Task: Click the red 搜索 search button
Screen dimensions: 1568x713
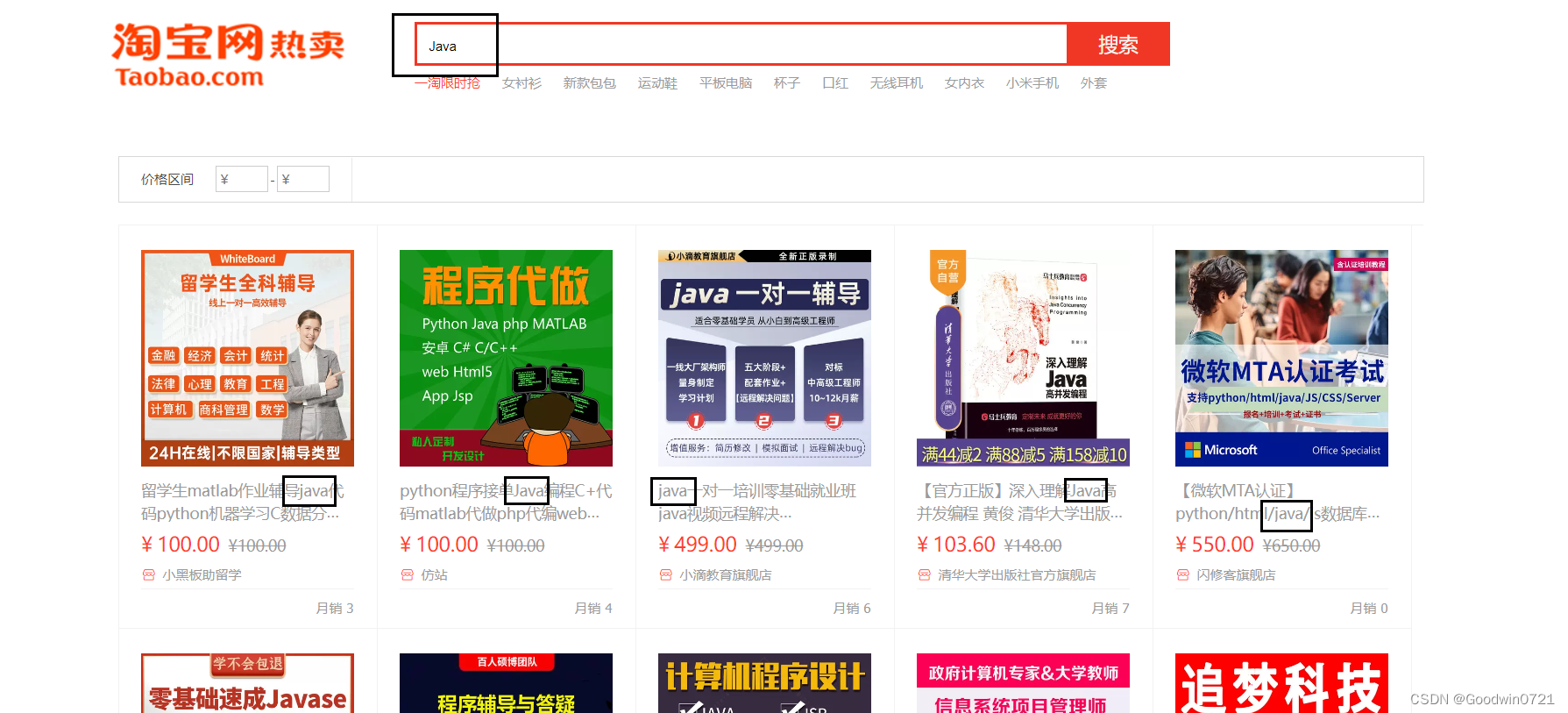Action: [x=1118, y=44]
